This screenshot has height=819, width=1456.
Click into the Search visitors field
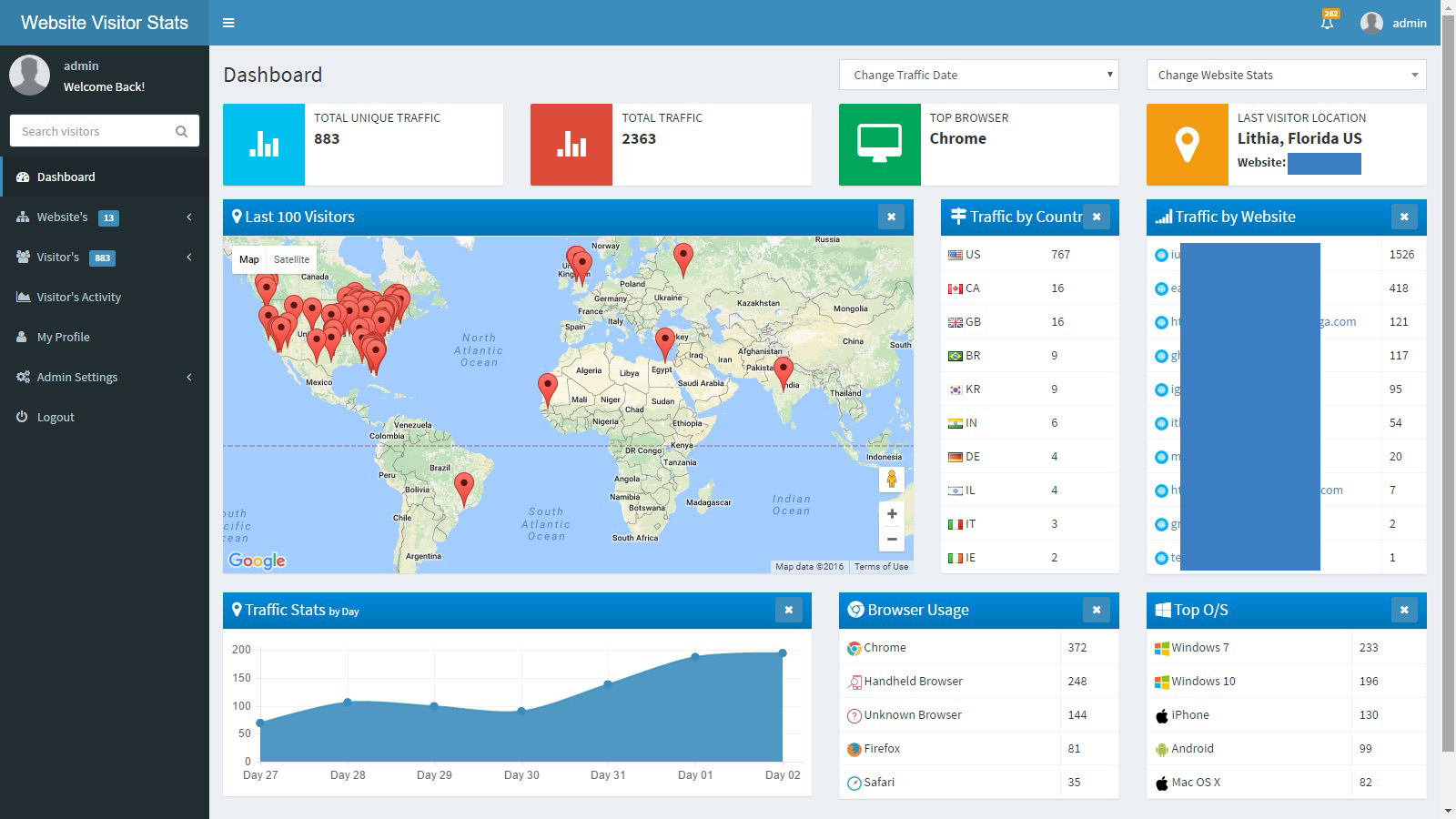coord(91,131)
